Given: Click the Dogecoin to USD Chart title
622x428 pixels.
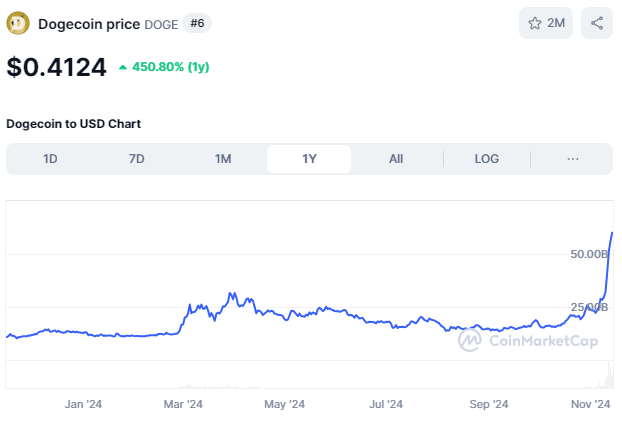Looking at the screenshot, I should click(73, 124).
